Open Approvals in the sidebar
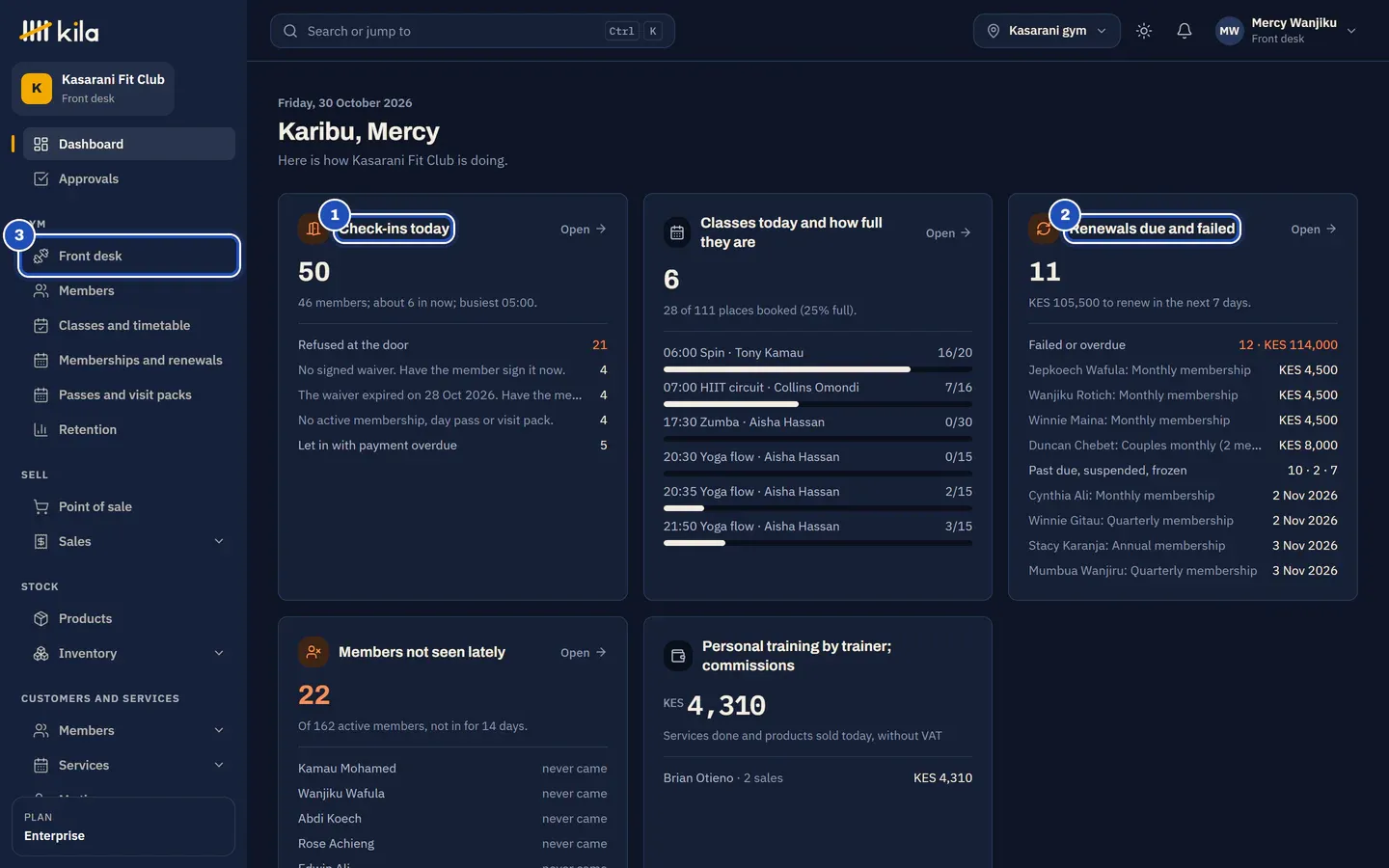 point(129,178)
